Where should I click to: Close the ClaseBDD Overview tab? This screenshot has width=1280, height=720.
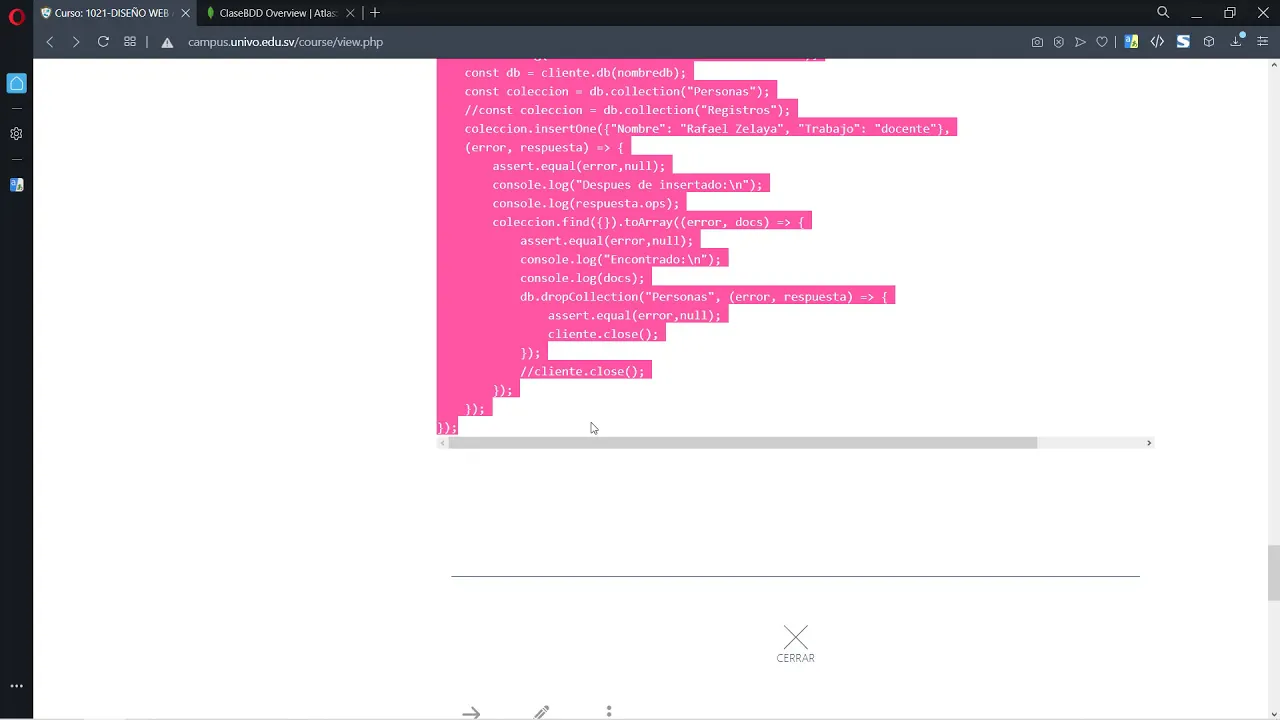(x=350, y=13)
